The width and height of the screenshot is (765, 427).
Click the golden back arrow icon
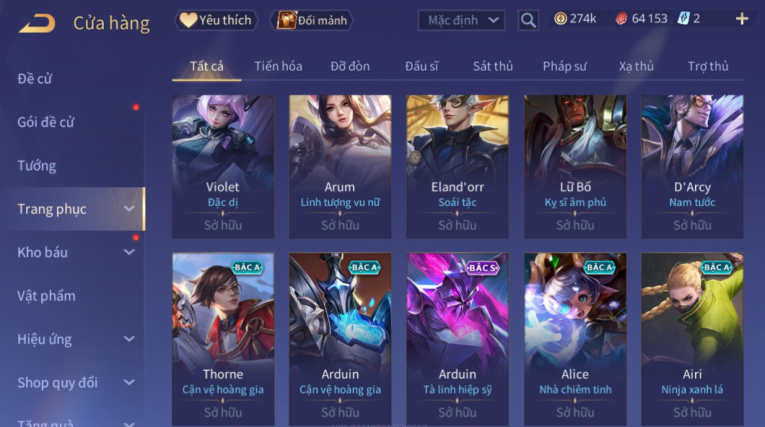coord(37,23)
